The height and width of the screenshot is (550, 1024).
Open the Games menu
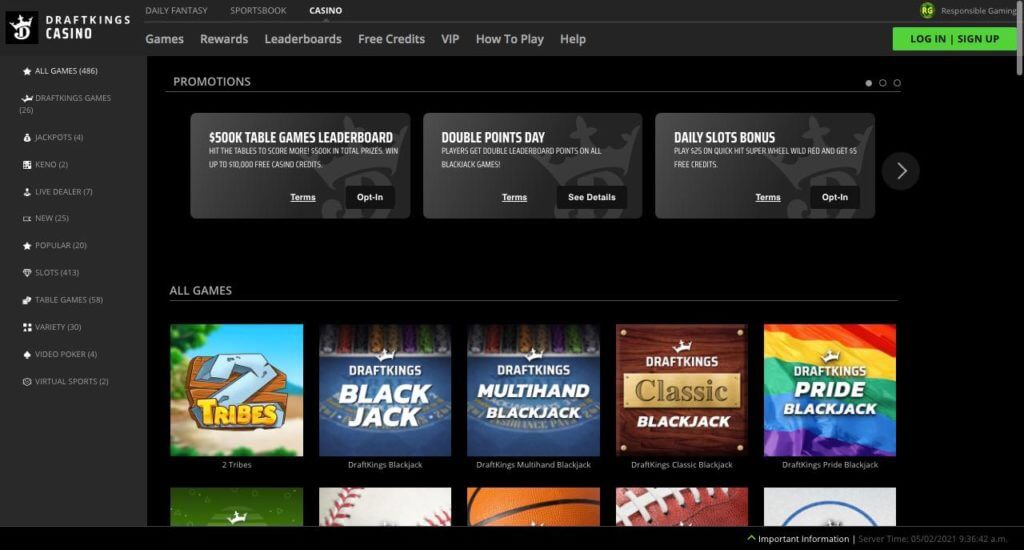click(165, 39)
